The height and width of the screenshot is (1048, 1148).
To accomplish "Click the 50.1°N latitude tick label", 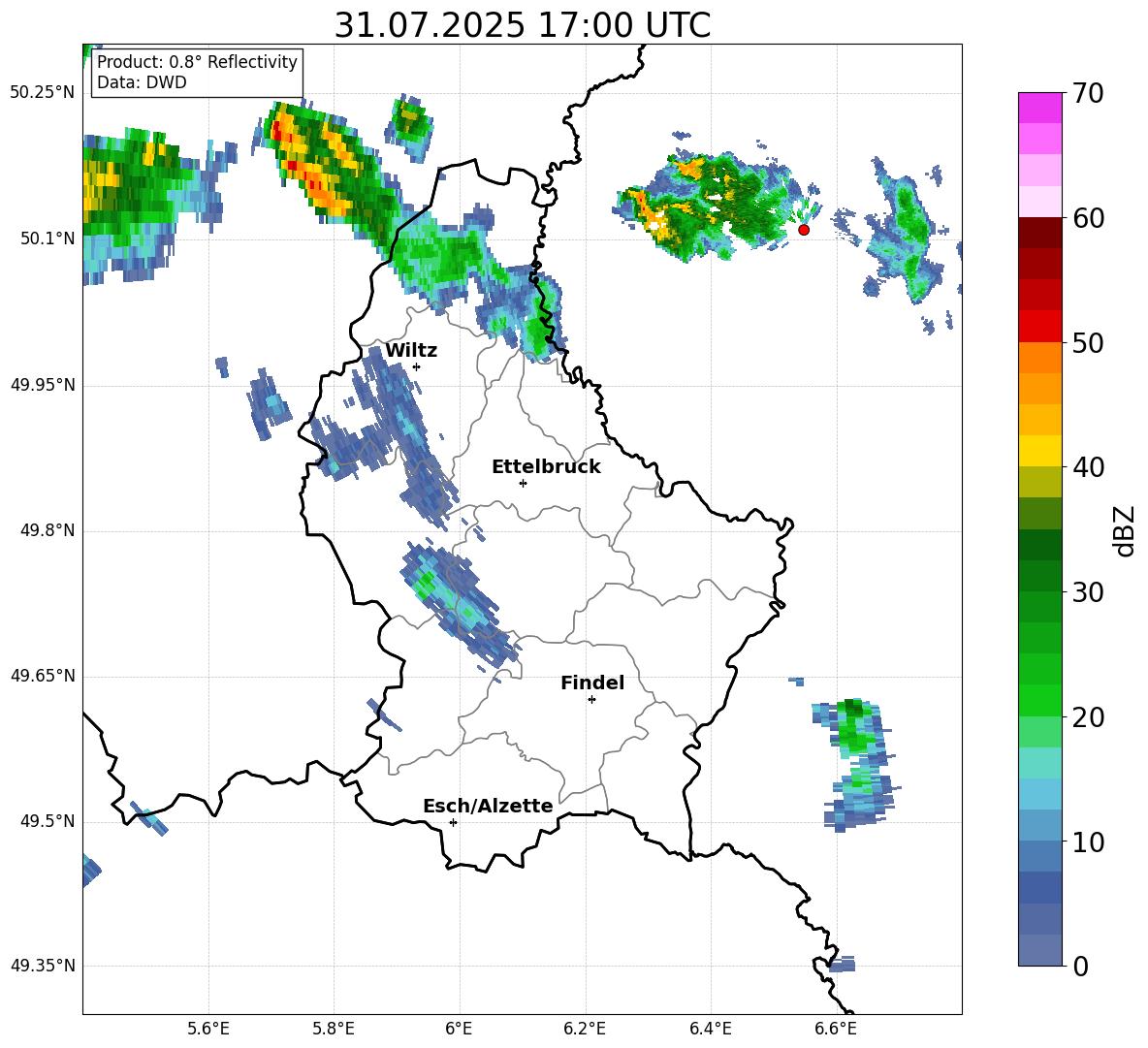I will pos(48,238).
